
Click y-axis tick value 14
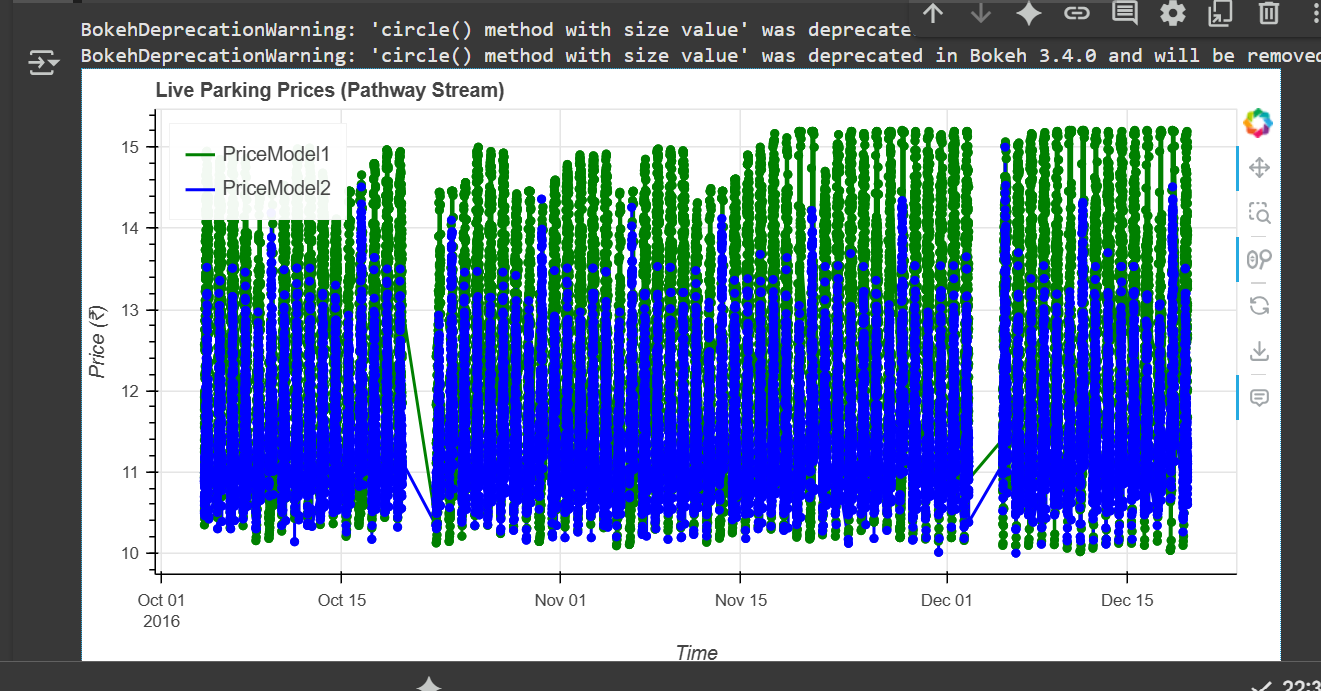click(130, 228)
